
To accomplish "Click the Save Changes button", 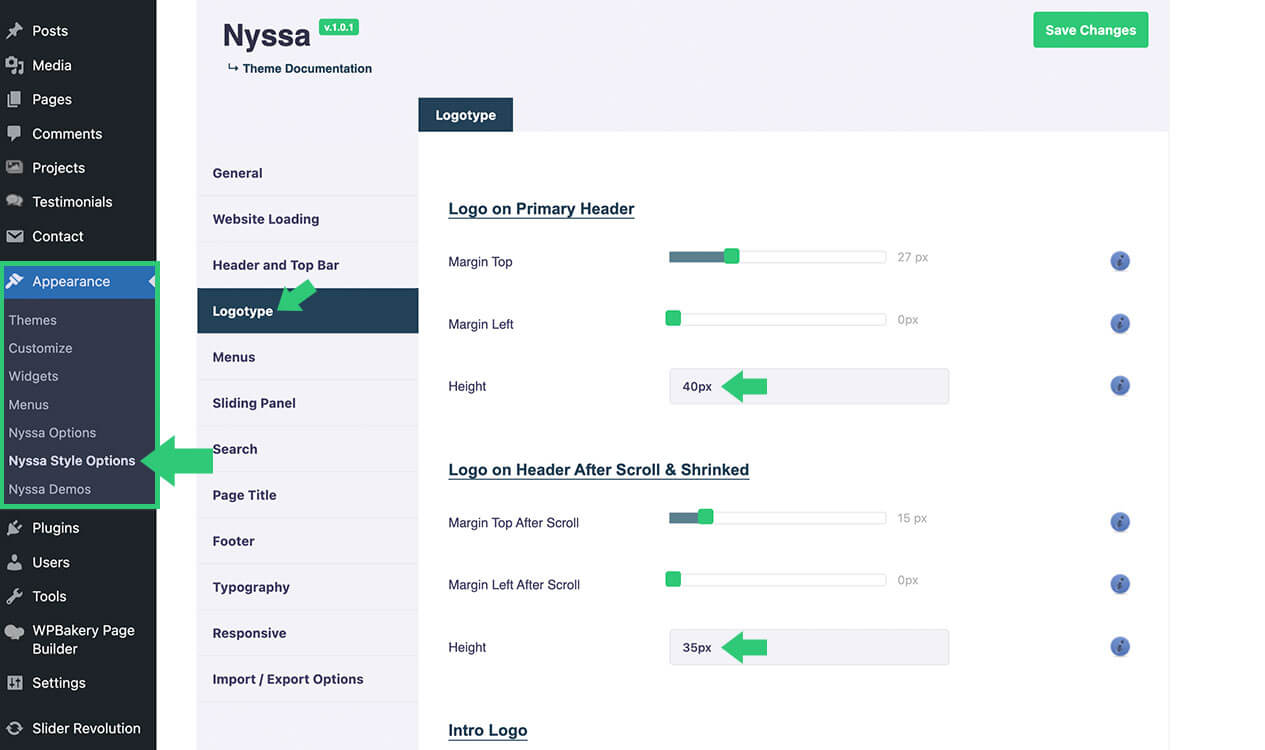I will click(x=1090, y=30).
